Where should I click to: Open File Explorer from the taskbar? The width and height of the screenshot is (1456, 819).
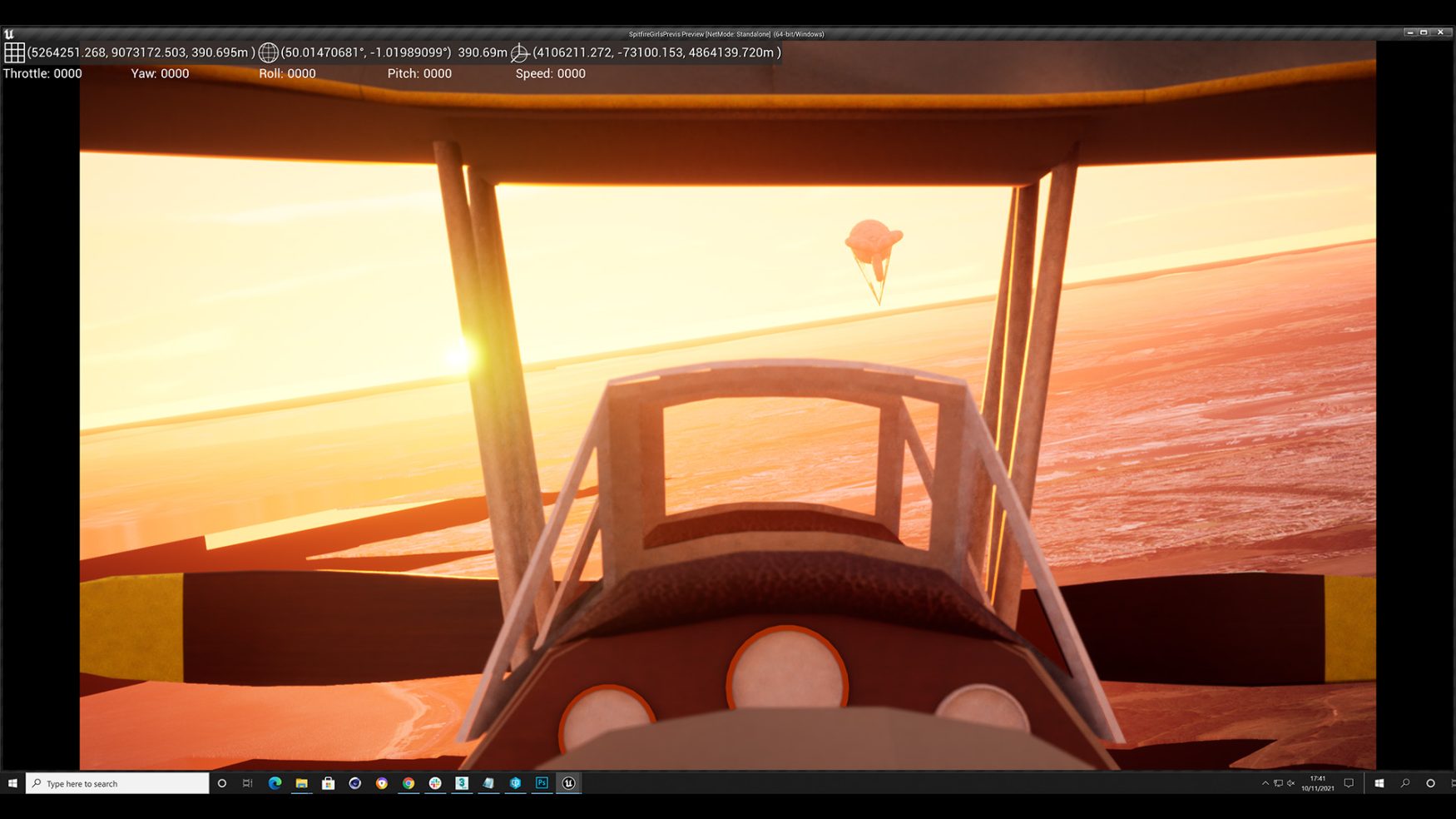tap(301, 783)
